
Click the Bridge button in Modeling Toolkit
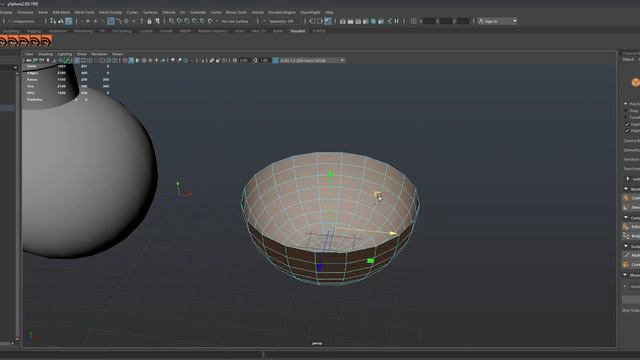point(631,236)
